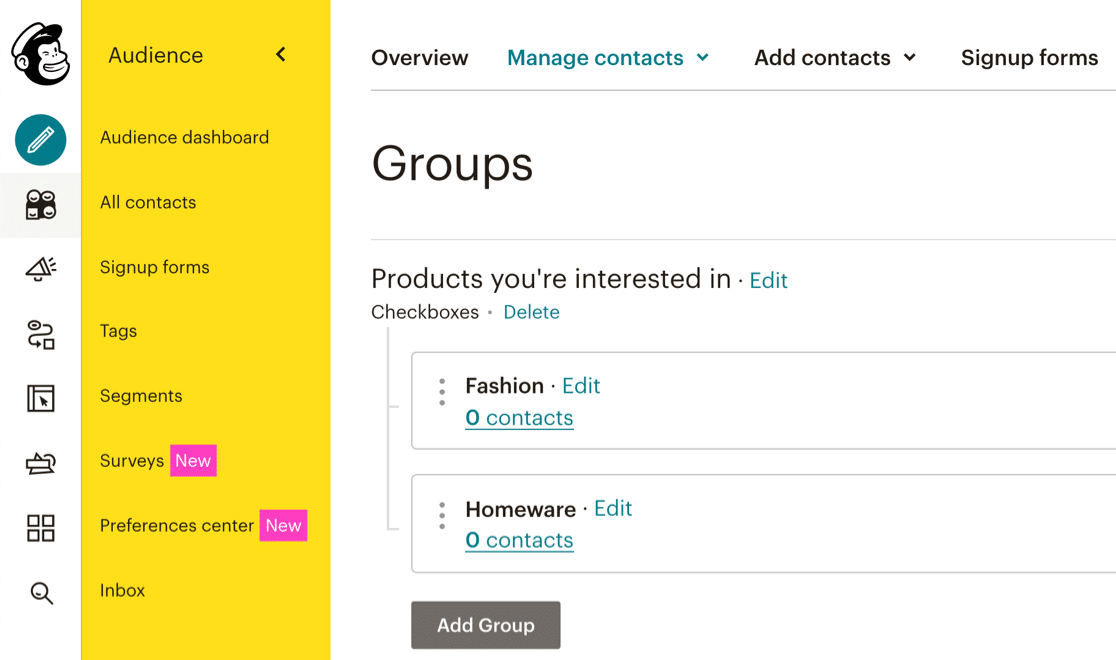The width and height of the screenshot is (1116, 660).
Task: Open the Content studio icon
Action: pyautogui.click(x=41, y=463)
